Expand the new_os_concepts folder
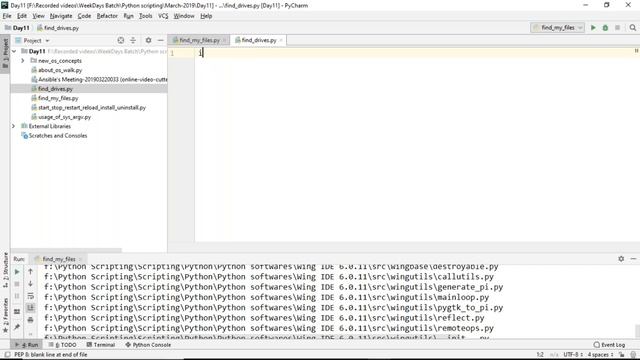Screen dimensions: 640x360 (x=23, y=61)
